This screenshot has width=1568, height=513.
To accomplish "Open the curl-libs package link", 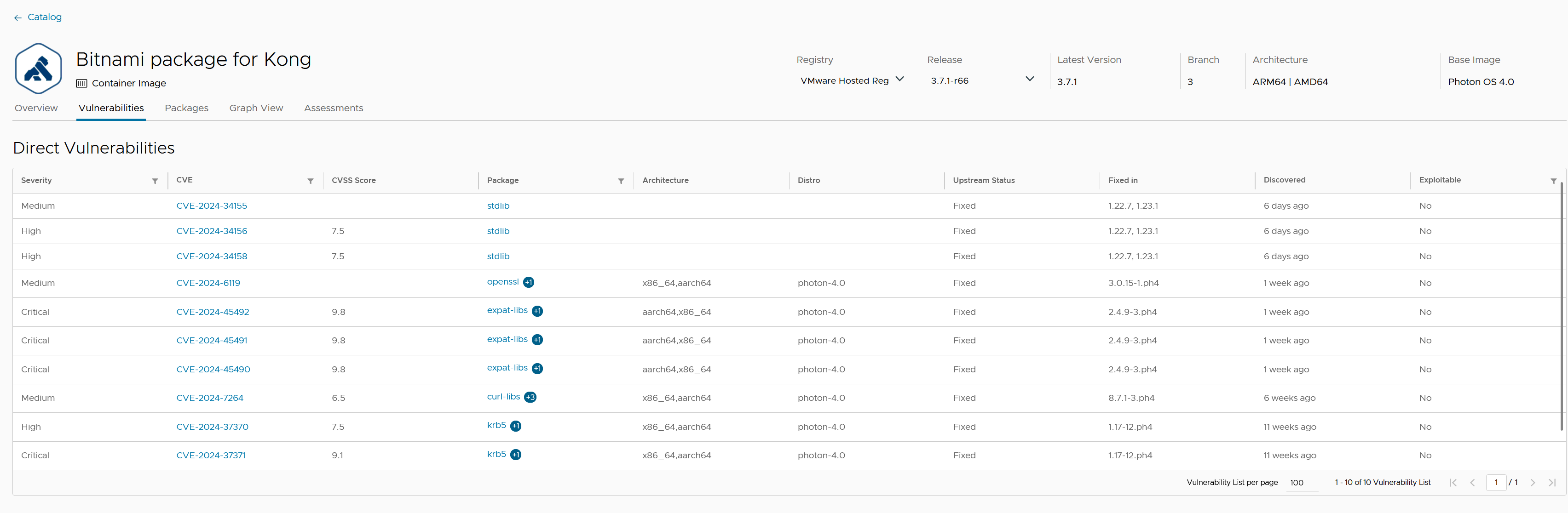I will tap(503, 397).
